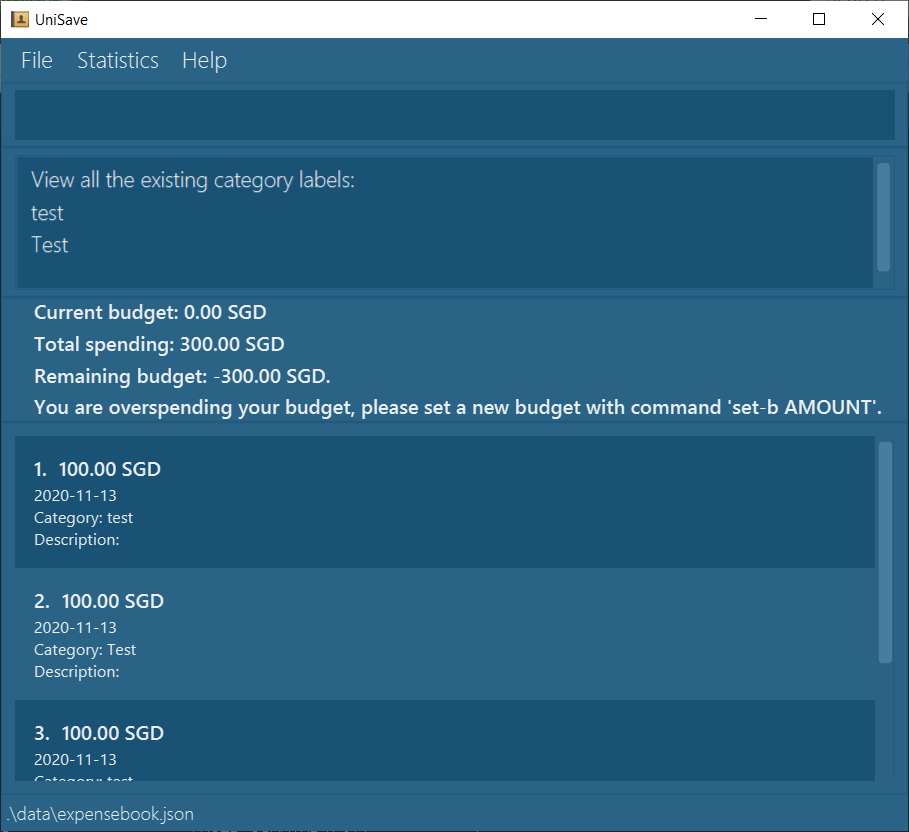Open the File menu

pyautogui.click(x=37, y=60)
